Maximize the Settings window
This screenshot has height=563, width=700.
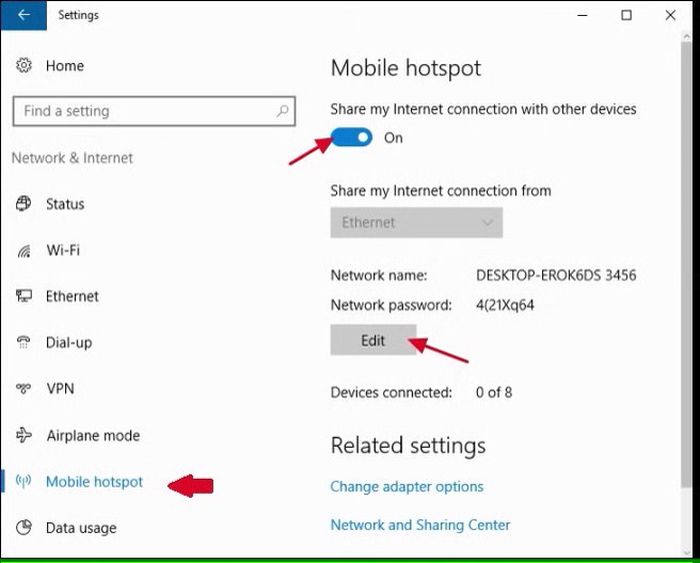coord(626,15)
